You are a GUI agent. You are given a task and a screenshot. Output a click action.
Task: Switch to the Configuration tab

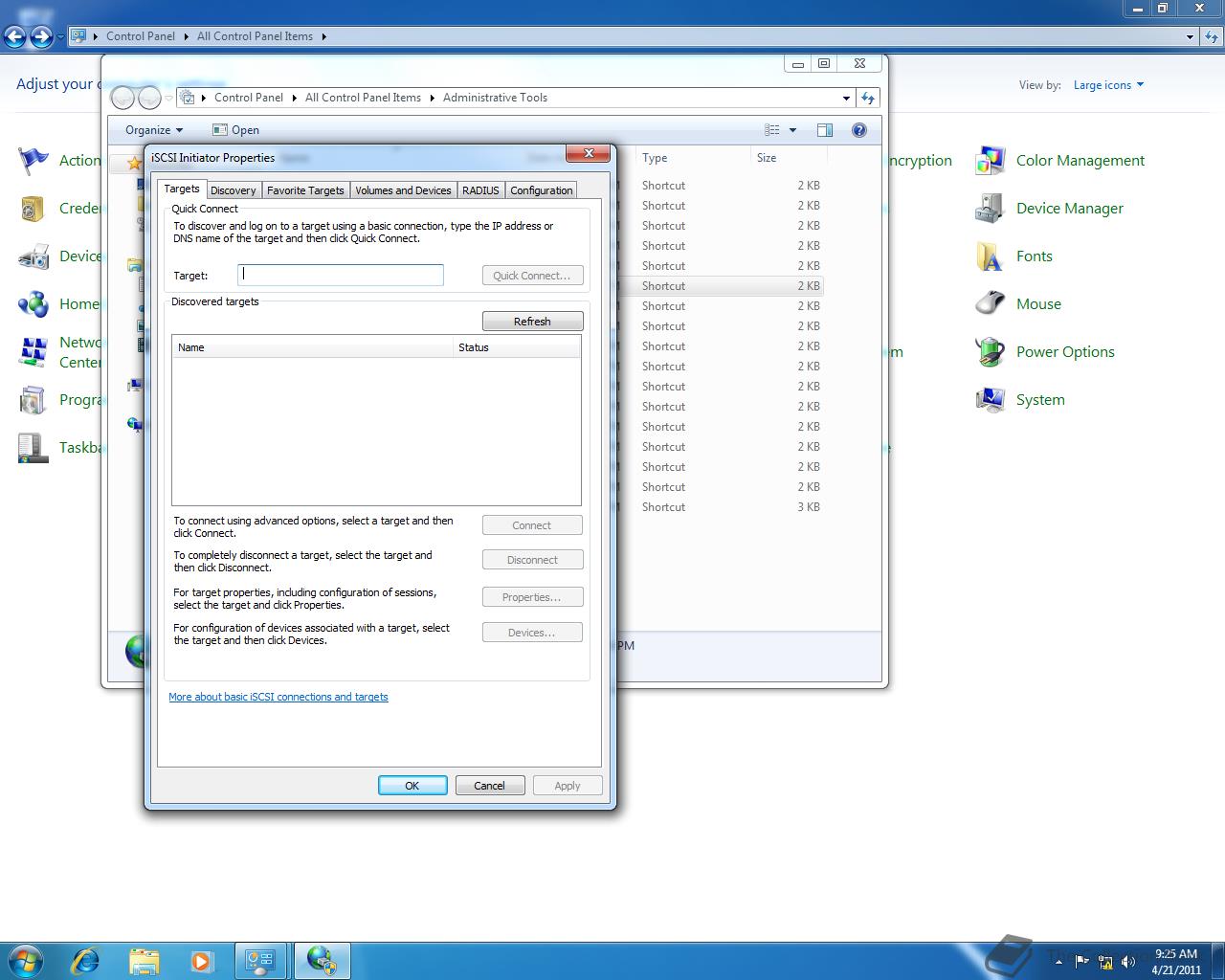pyautogui.click(x=541, y=190)
